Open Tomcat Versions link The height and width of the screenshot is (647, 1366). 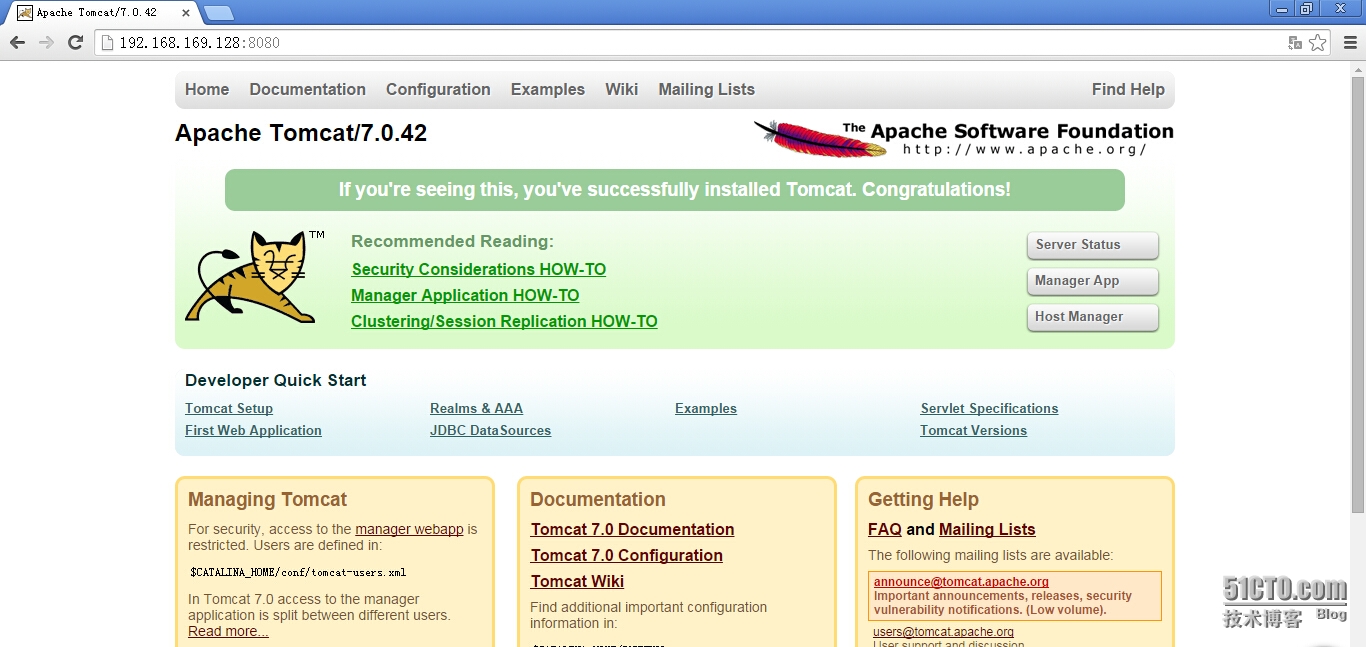click(x=973, y=430)
